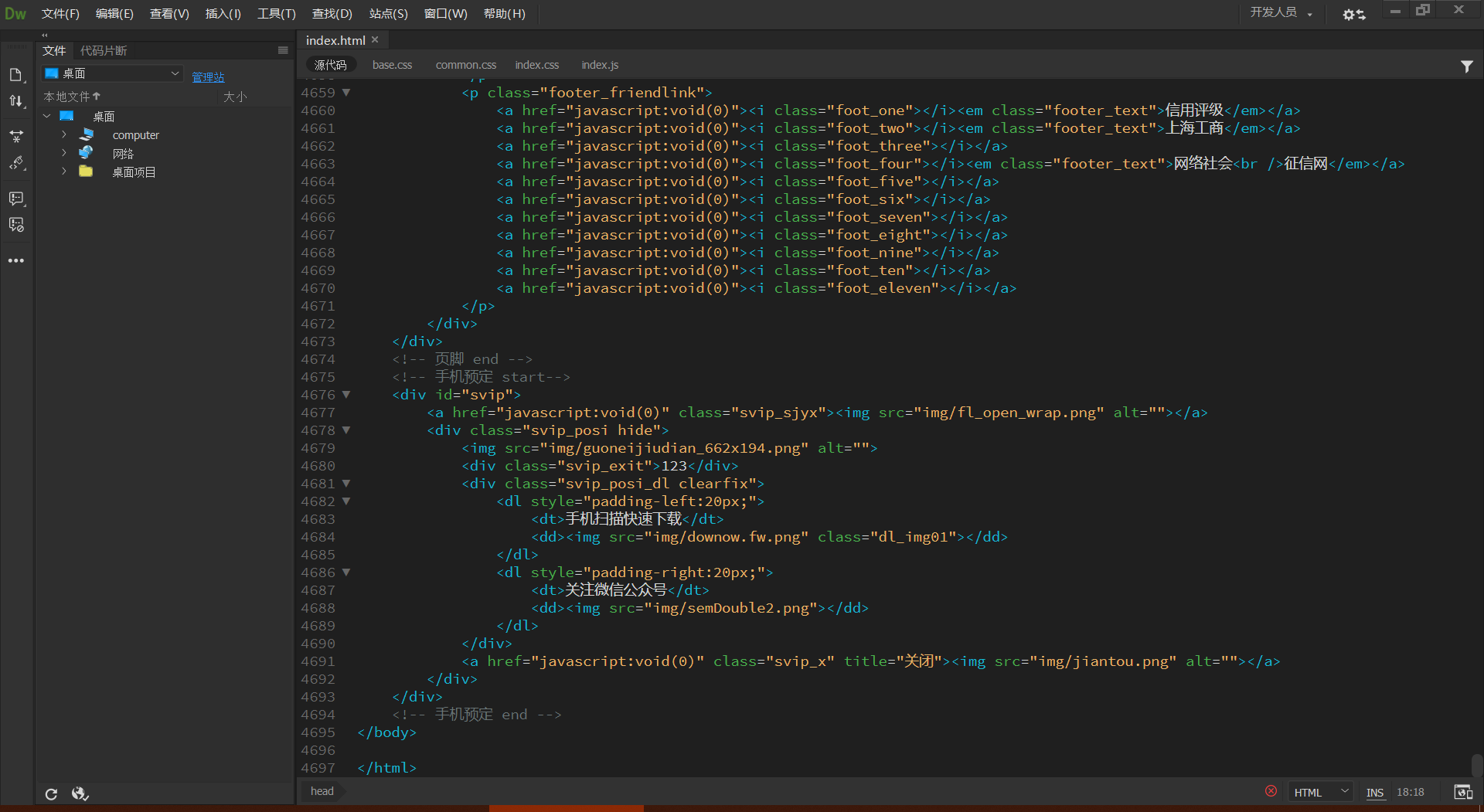
Task: Click the head tag selector in status bar
Action: pyautogui.click(x=322, y=791)
